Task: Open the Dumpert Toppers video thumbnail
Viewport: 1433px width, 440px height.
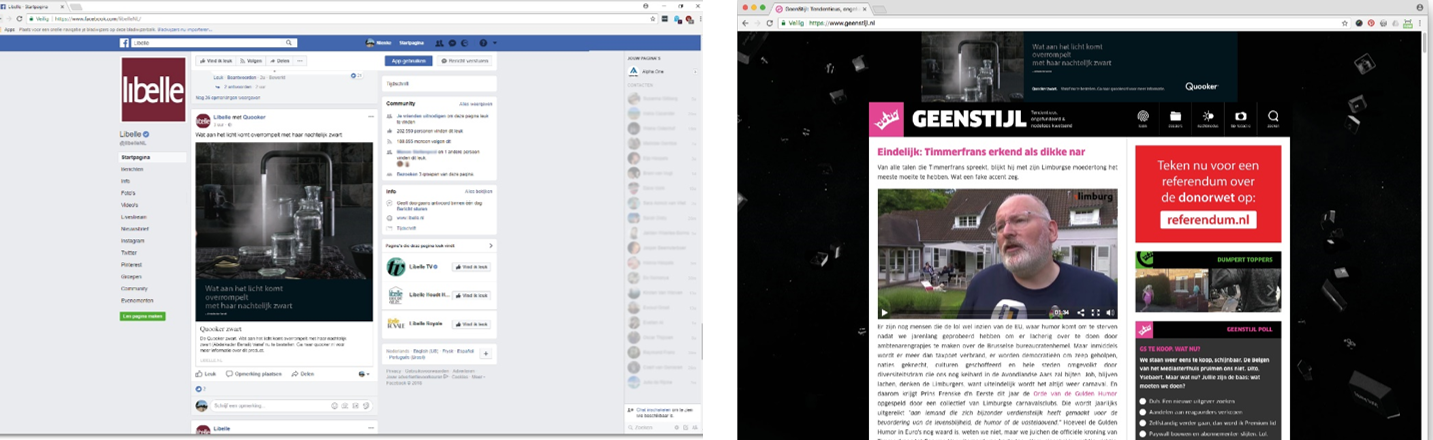Action: (x=1208, y=289)
